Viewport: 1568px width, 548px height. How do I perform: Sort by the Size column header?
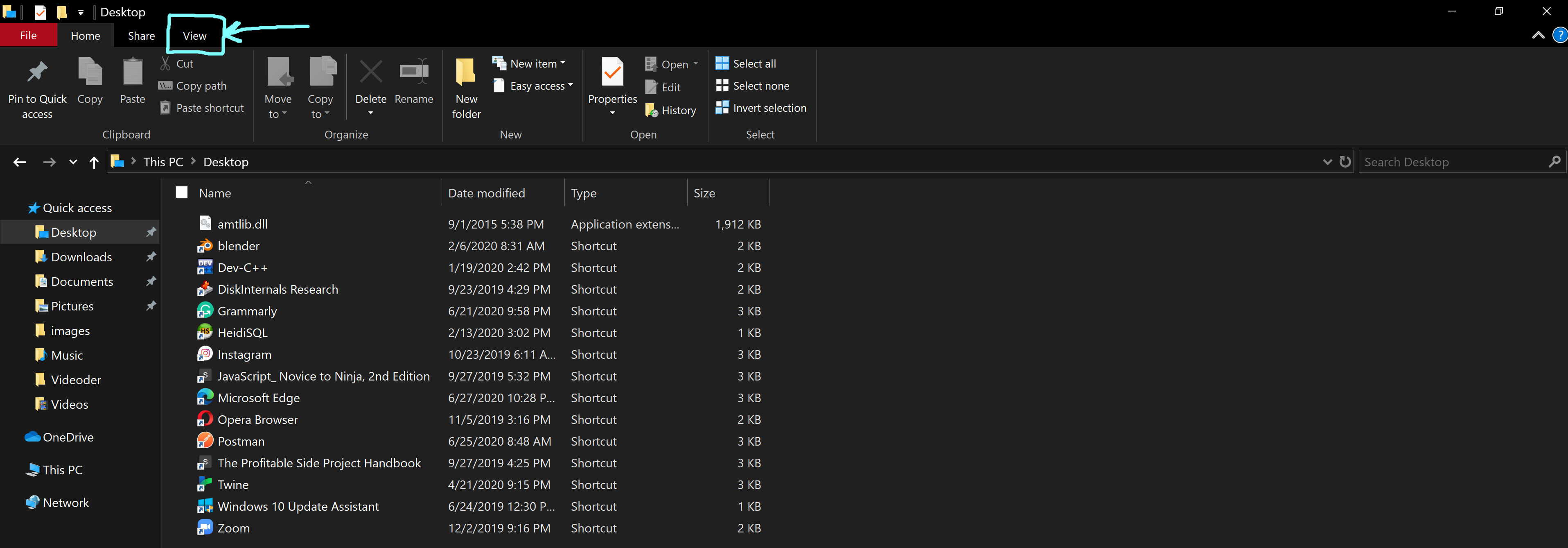point(704,193)
